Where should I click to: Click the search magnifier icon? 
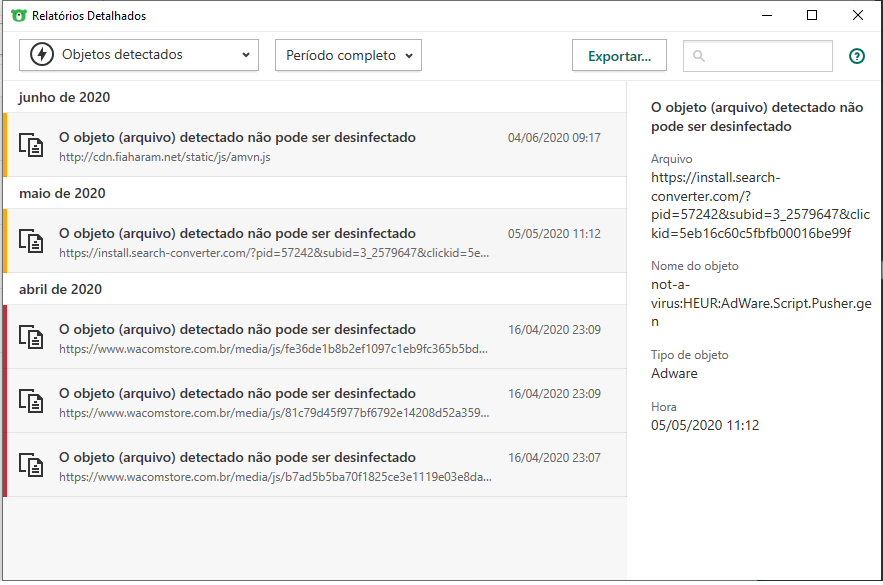(699, 57)
